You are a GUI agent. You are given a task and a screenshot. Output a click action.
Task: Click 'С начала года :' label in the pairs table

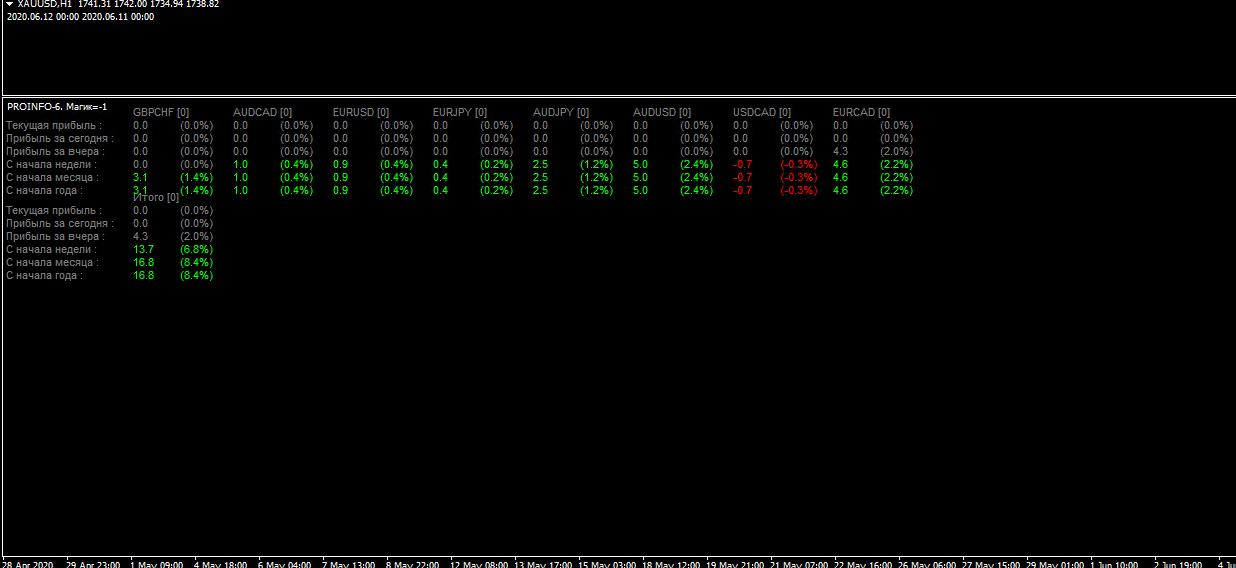(45, 191)
